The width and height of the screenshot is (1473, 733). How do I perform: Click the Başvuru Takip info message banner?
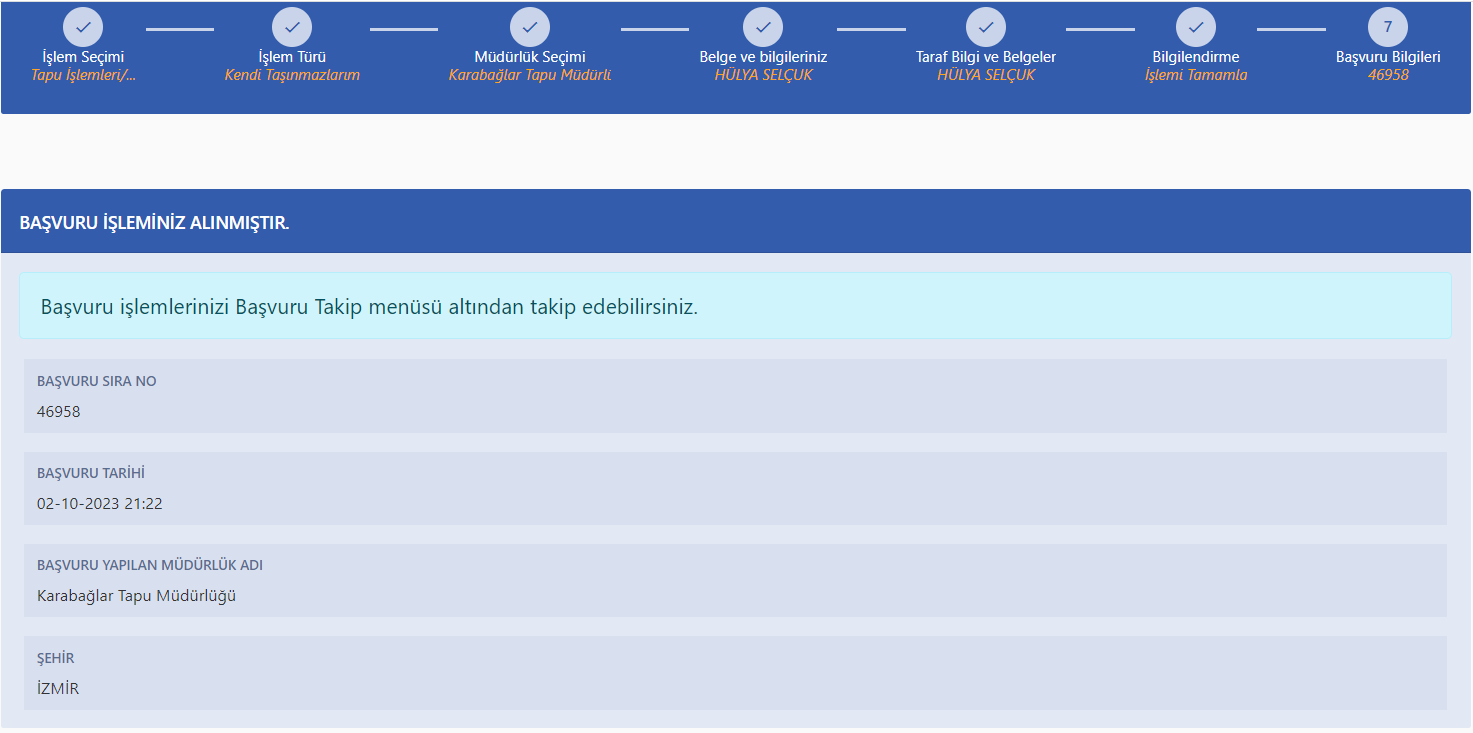point(735,306)
